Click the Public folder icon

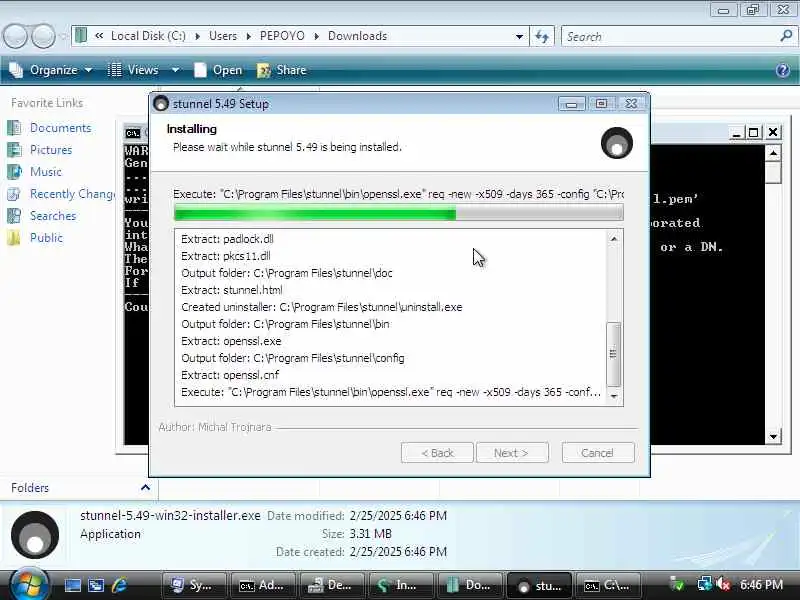14,238
